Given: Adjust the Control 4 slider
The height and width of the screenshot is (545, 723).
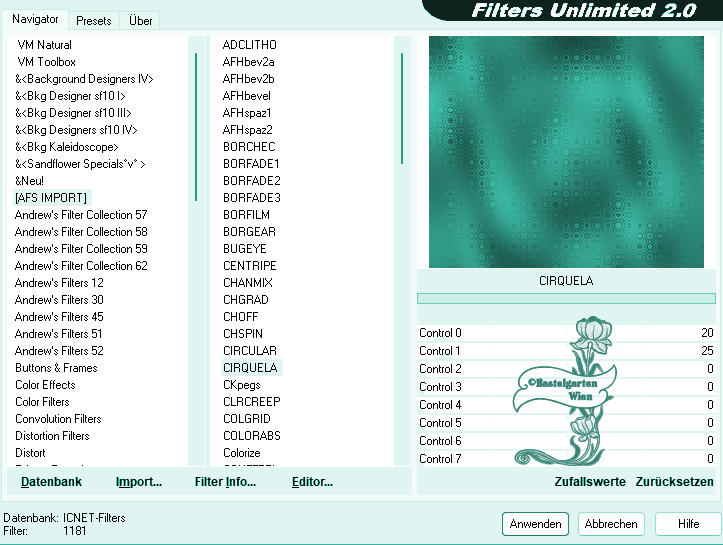Looking at the screenshot, I should [566, 405].
